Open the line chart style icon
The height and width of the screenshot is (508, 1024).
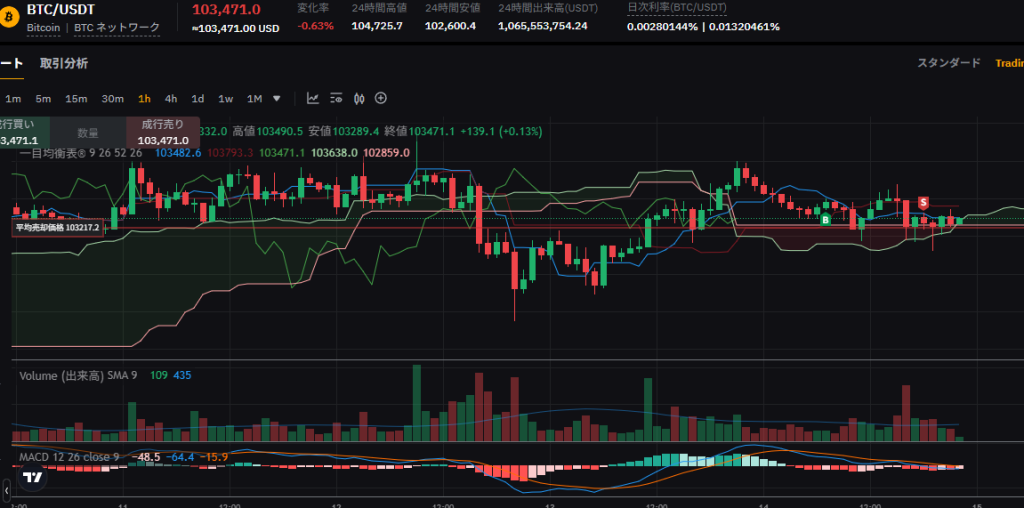pos(313,98)
